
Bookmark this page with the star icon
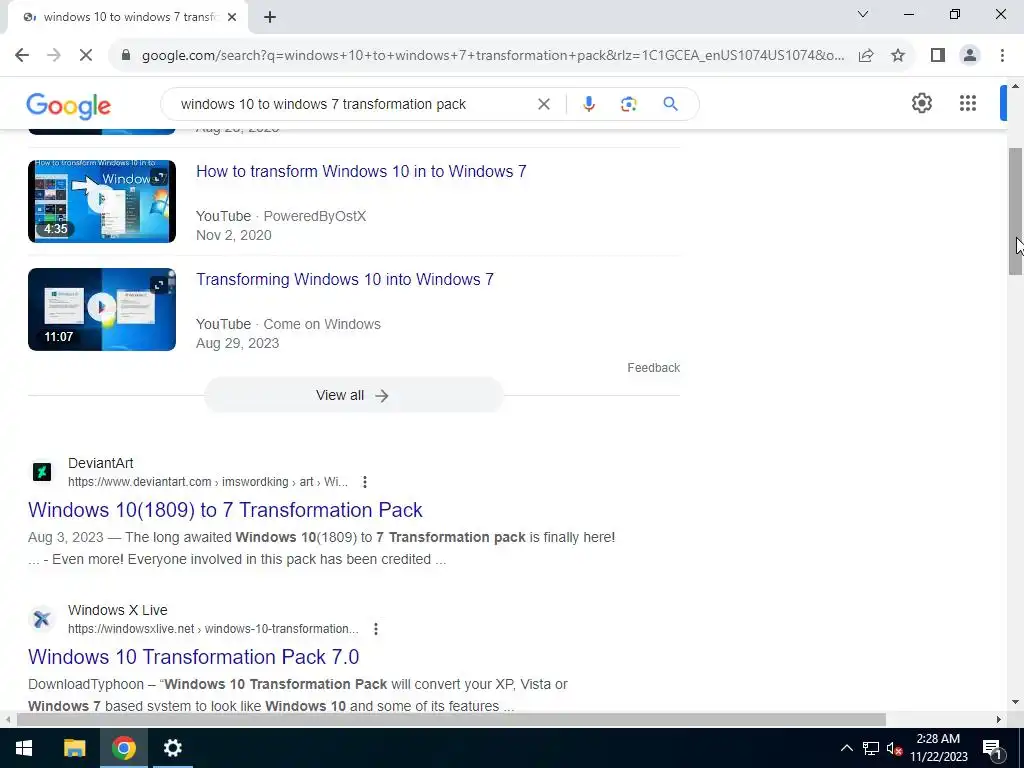(x=898, y=55)
